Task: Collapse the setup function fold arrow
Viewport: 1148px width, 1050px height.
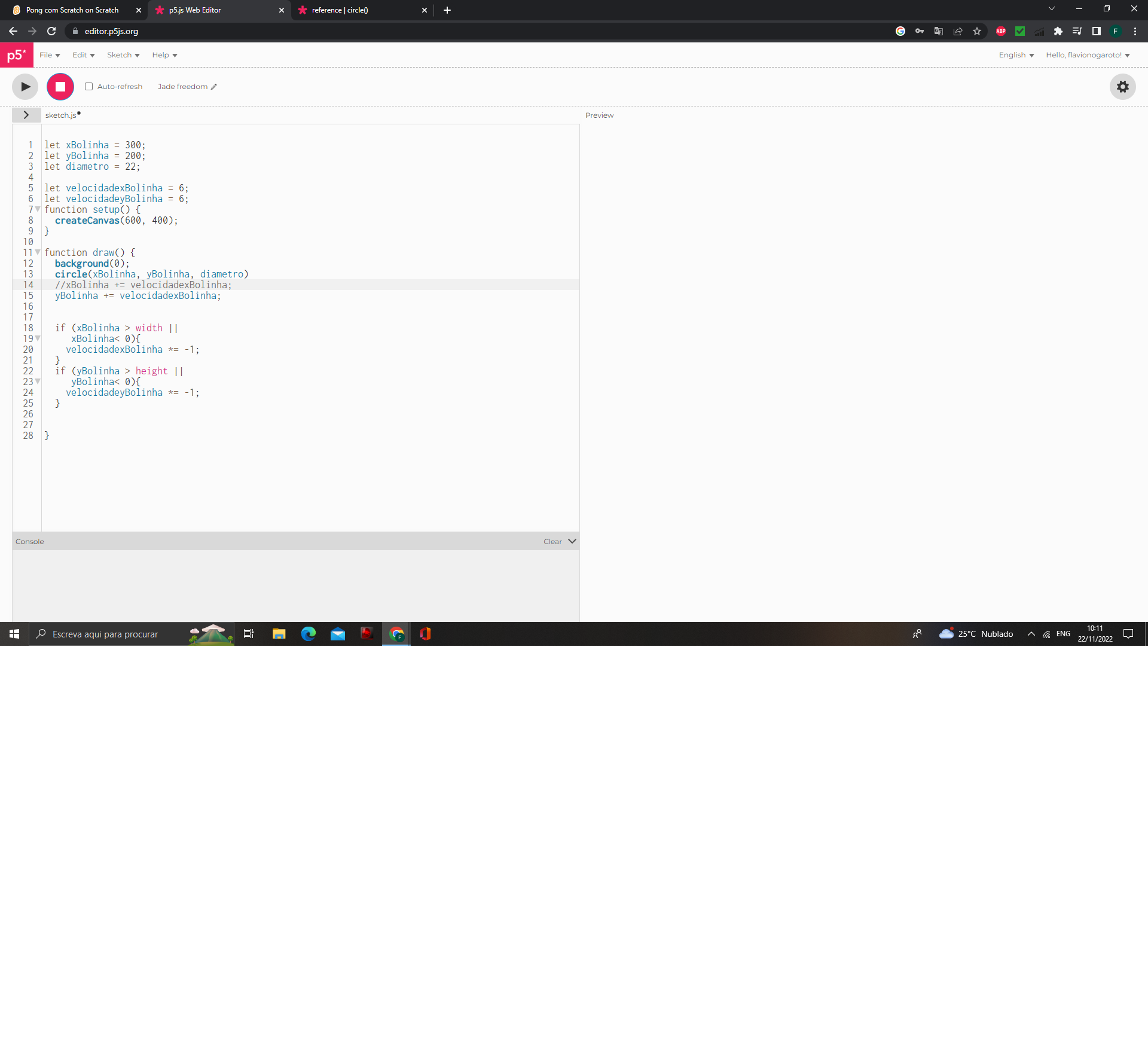Action: tap(38, 209)
